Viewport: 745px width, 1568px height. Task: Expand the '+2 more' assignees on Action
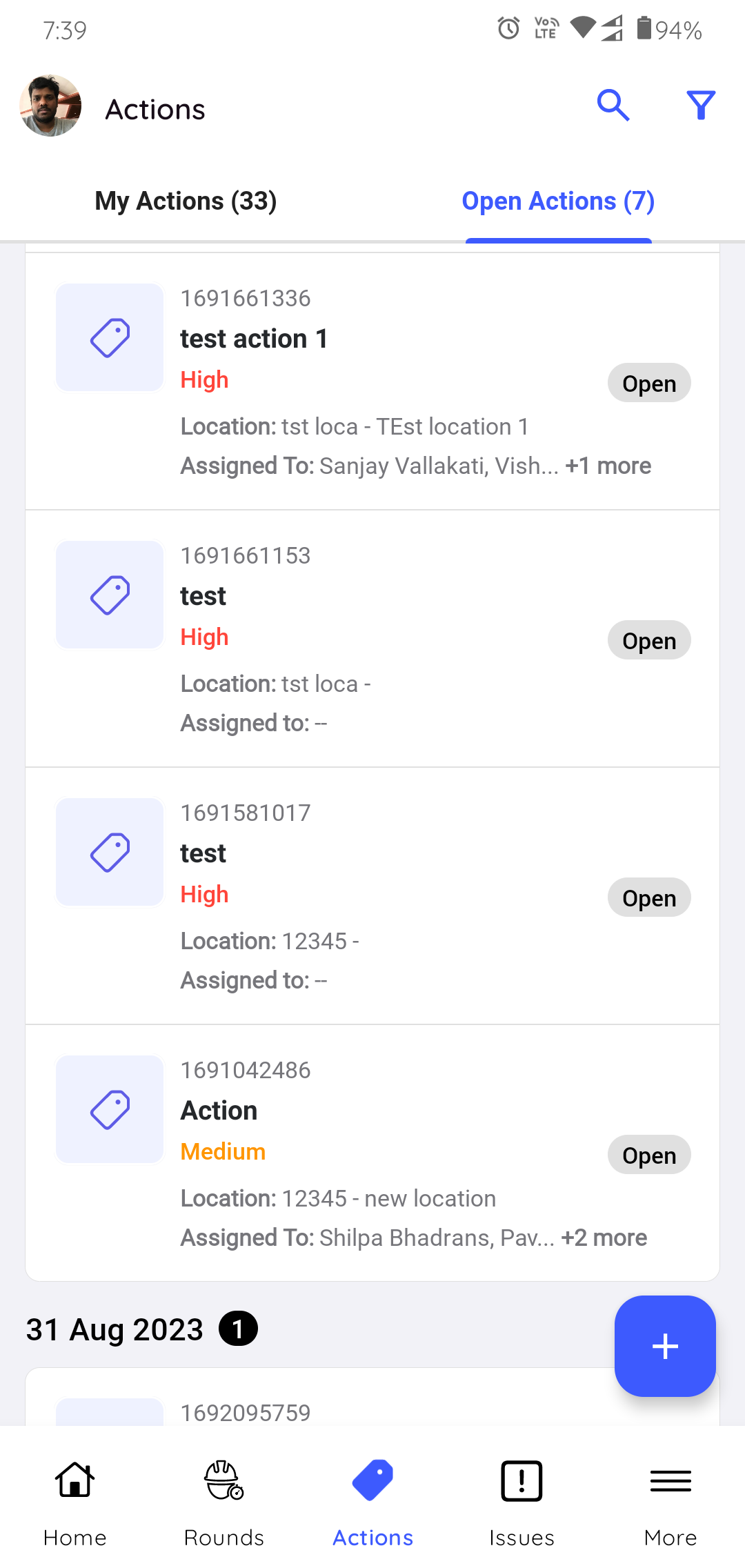(x=604, y=1238)
